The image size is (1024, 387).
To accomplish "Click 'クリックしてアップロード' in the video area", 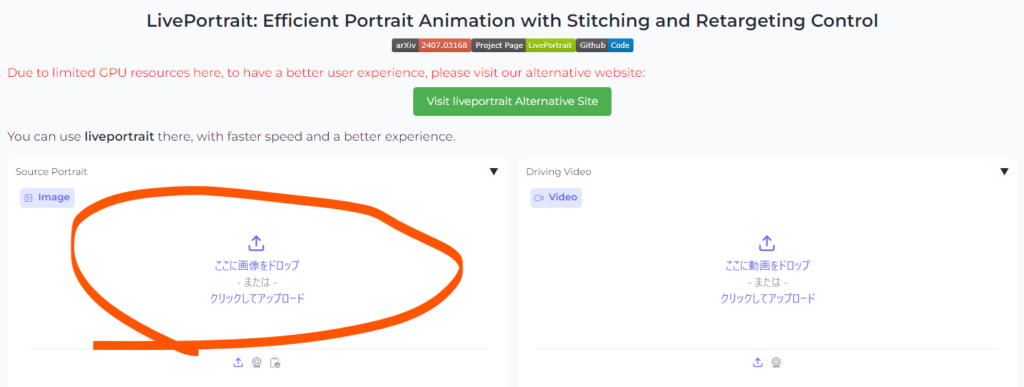I will tap(767, 298).
